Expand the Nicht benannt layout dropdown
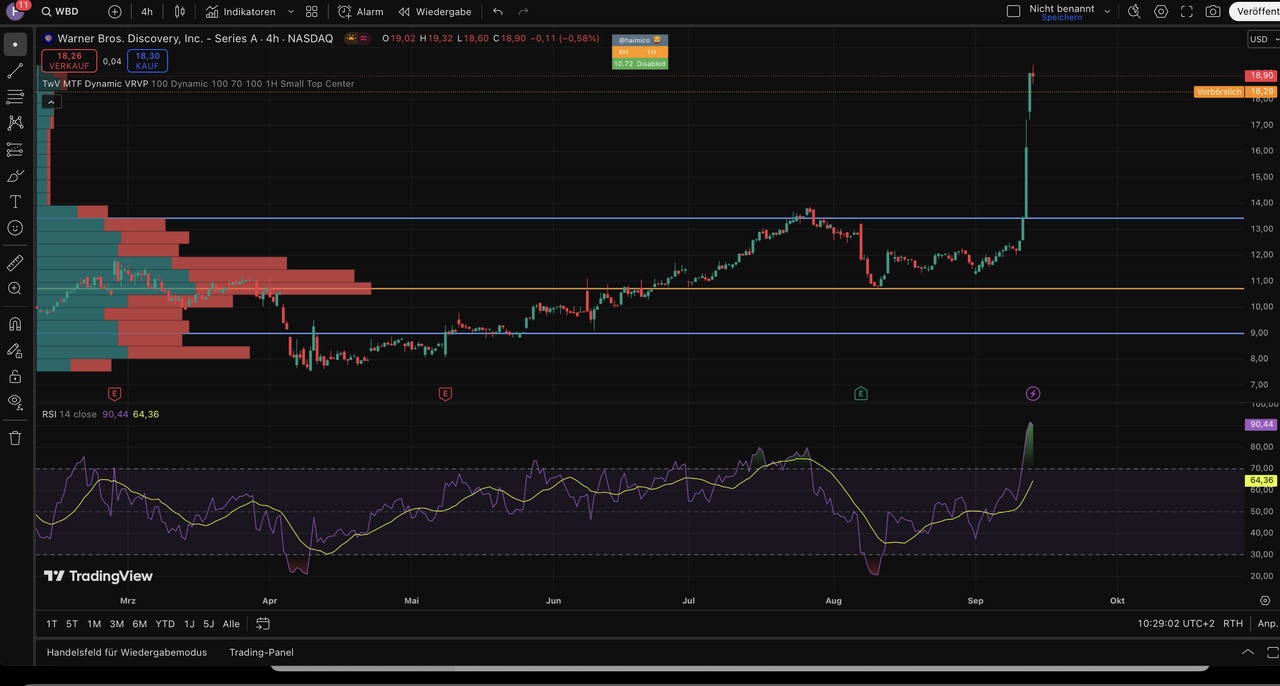The image size is (1280, 686). 1107,12
